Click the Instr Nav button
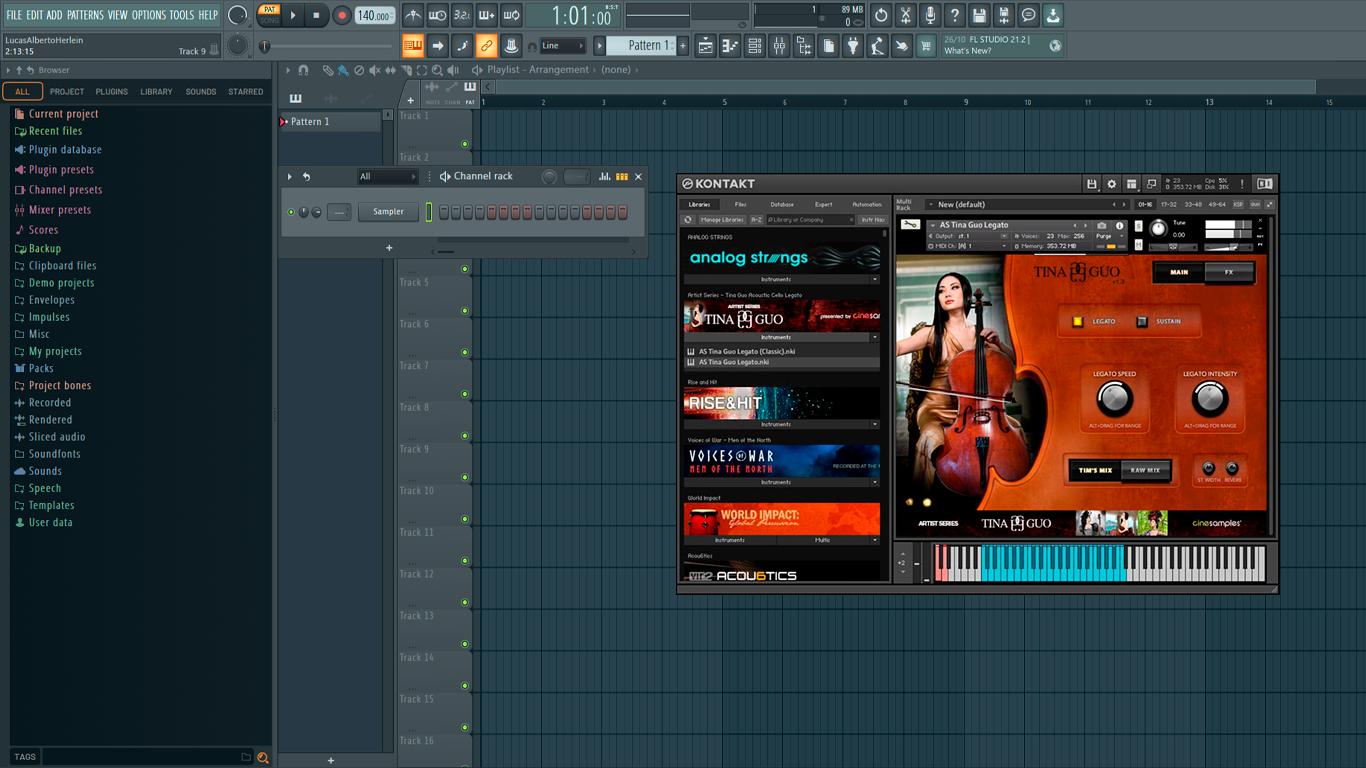 click(873, 220)
